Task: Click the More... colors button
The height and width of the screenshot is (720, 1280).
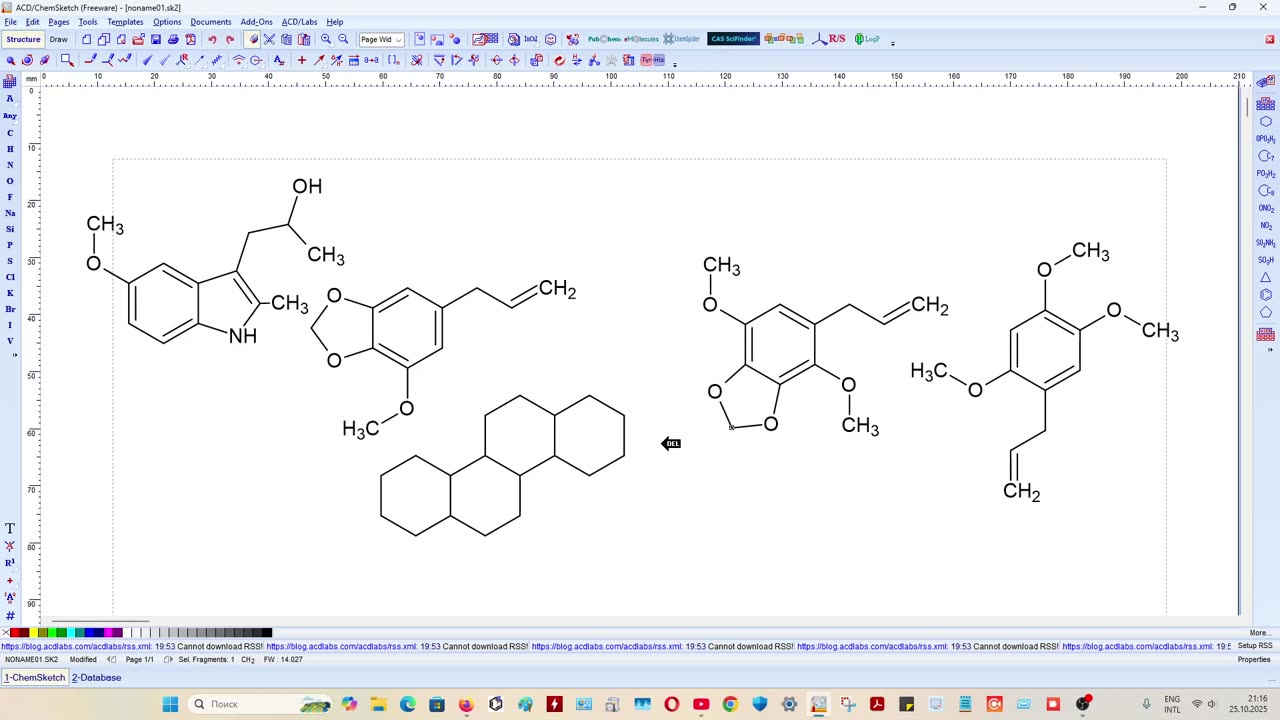Action: pyautogui.click(x=1259, y=633)
